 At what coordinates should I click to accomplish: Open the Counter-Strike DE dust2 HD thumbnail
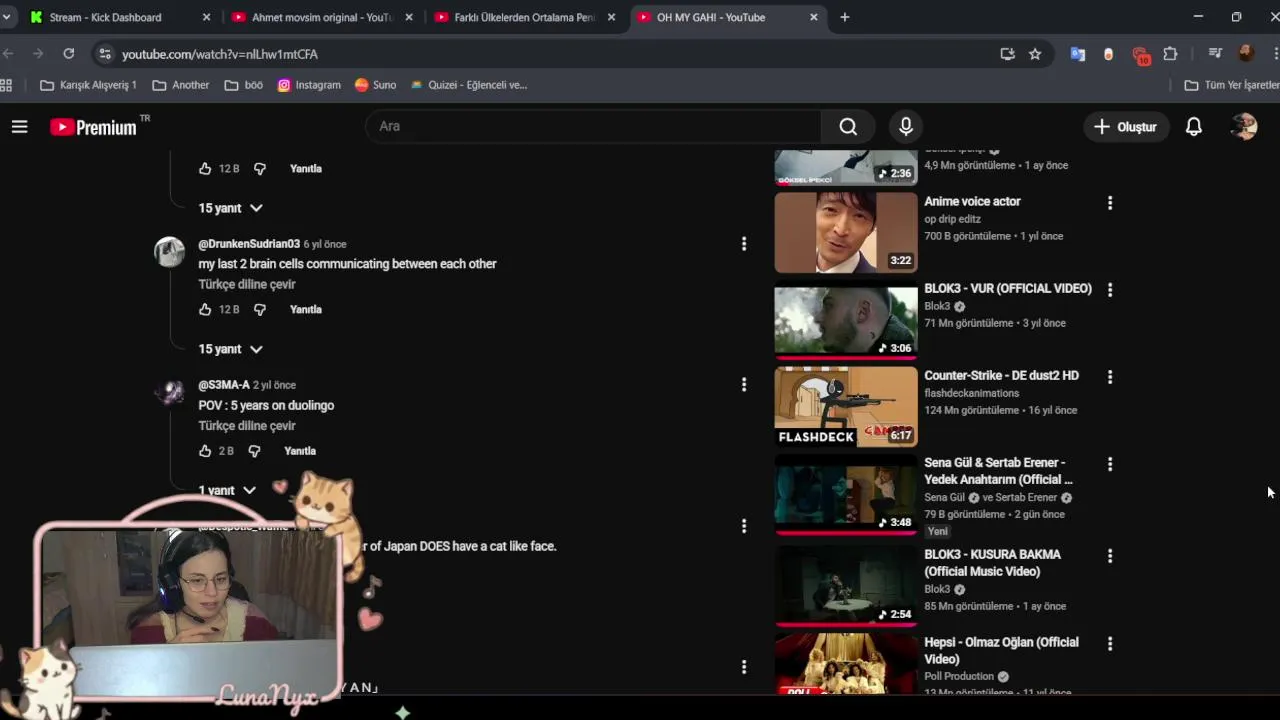(x=846, y=406)
